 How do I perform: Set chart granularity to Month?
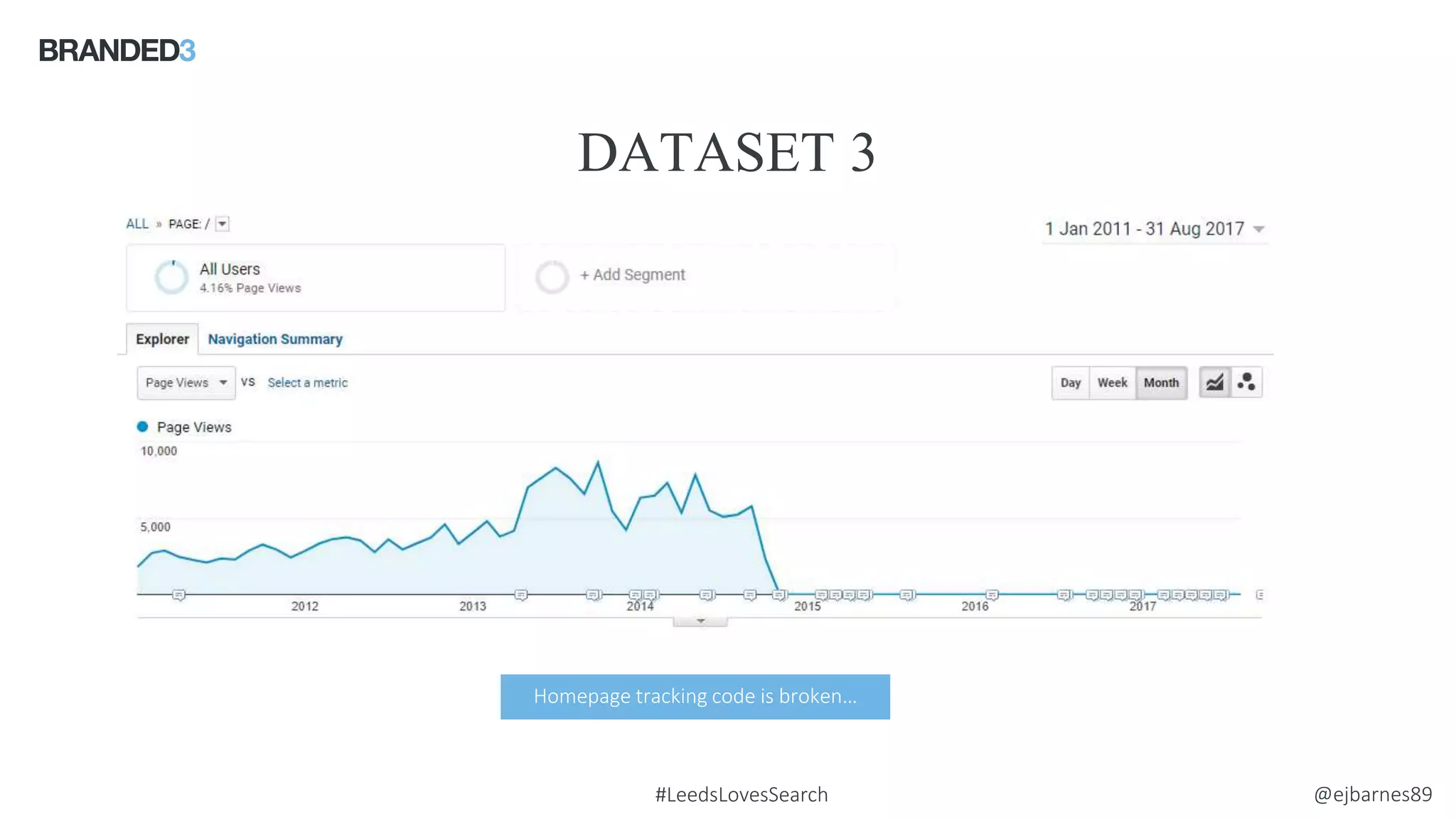[1161, 382]
